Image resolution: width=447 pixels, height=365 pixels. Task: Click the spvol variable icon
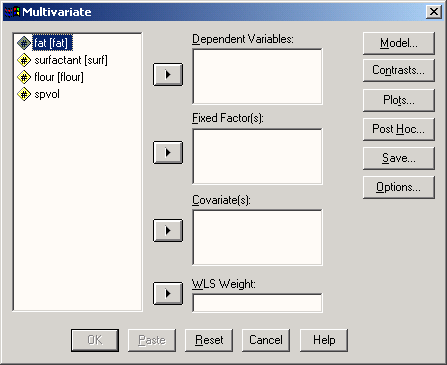(24, 94)
